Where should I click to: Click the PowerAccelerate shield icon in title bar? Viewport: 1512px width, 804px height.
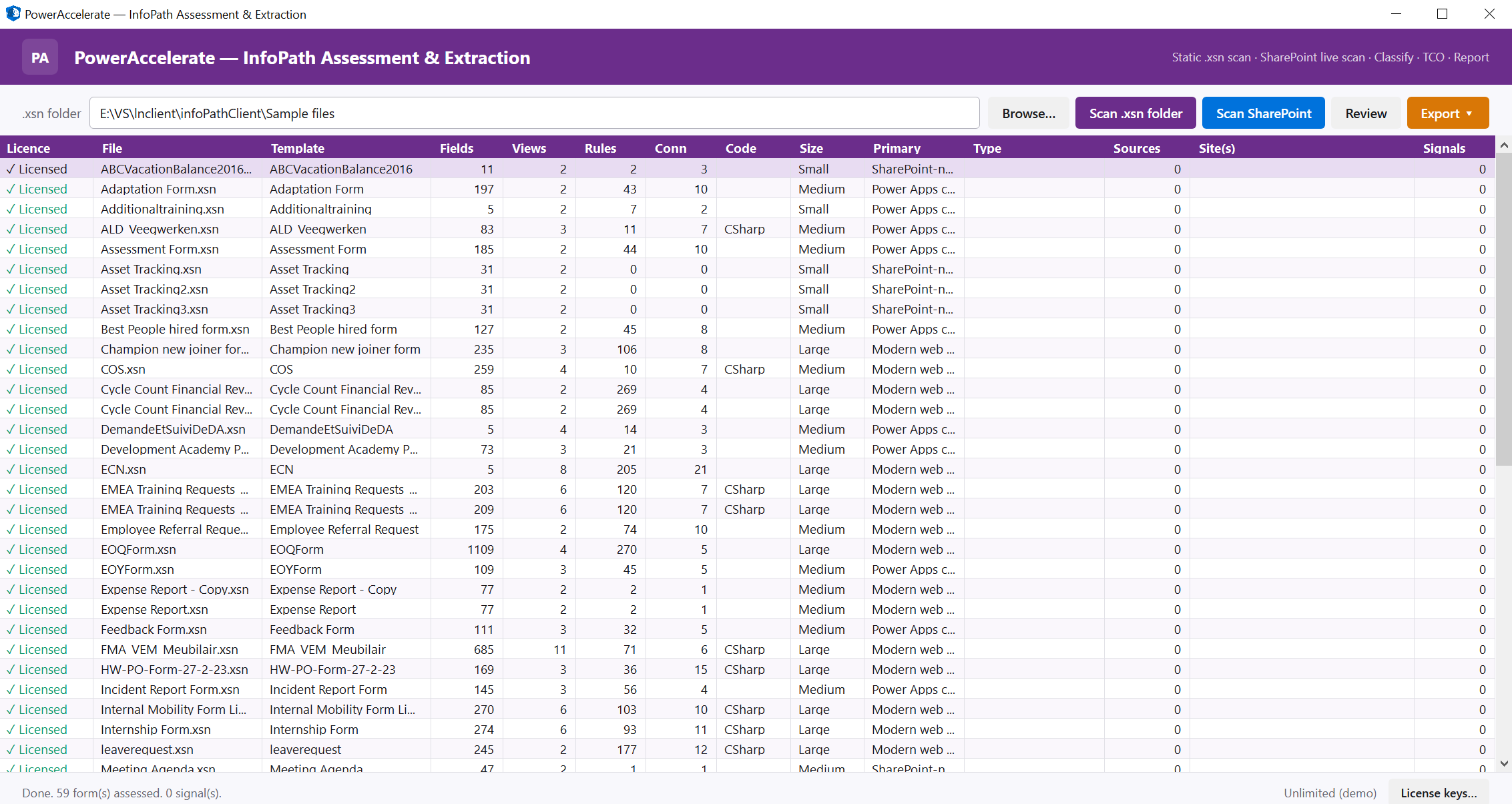(x=12, y=13)
